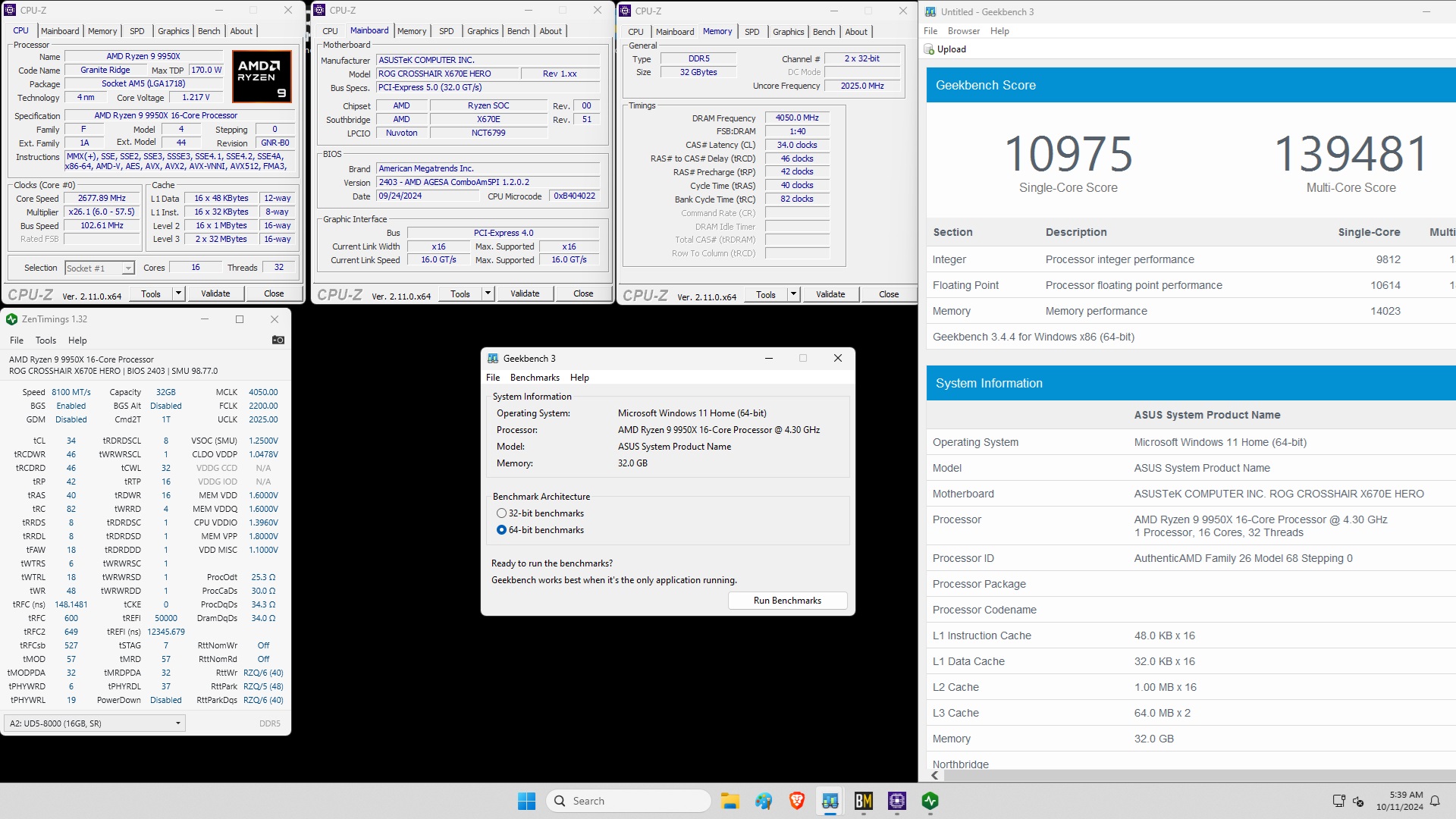
Task: Click Close in the first CPU-Z window
Action: [x=274, y=293]
